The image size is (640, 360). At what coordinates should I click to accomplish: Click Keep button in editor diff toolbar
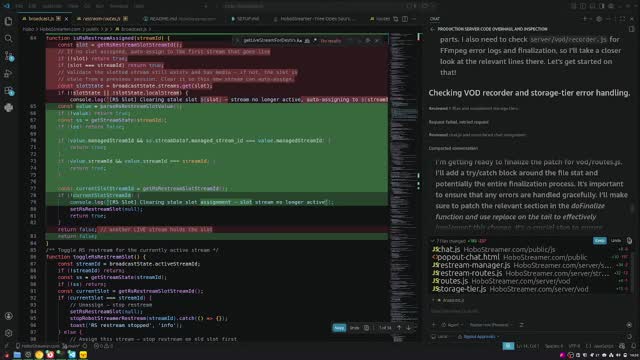[x=339, y=328]
